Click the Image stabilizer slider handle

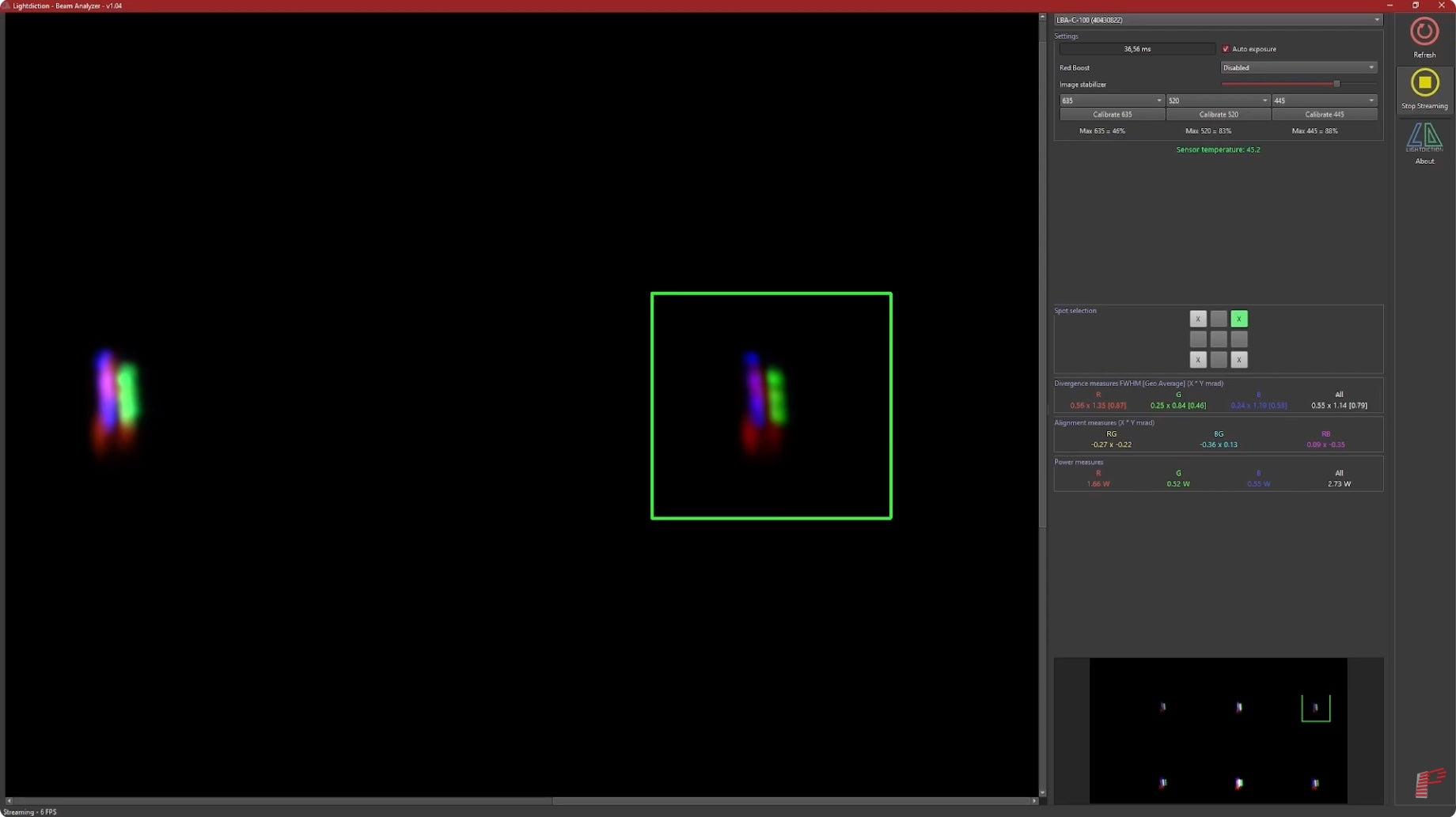click(1337, 84)
